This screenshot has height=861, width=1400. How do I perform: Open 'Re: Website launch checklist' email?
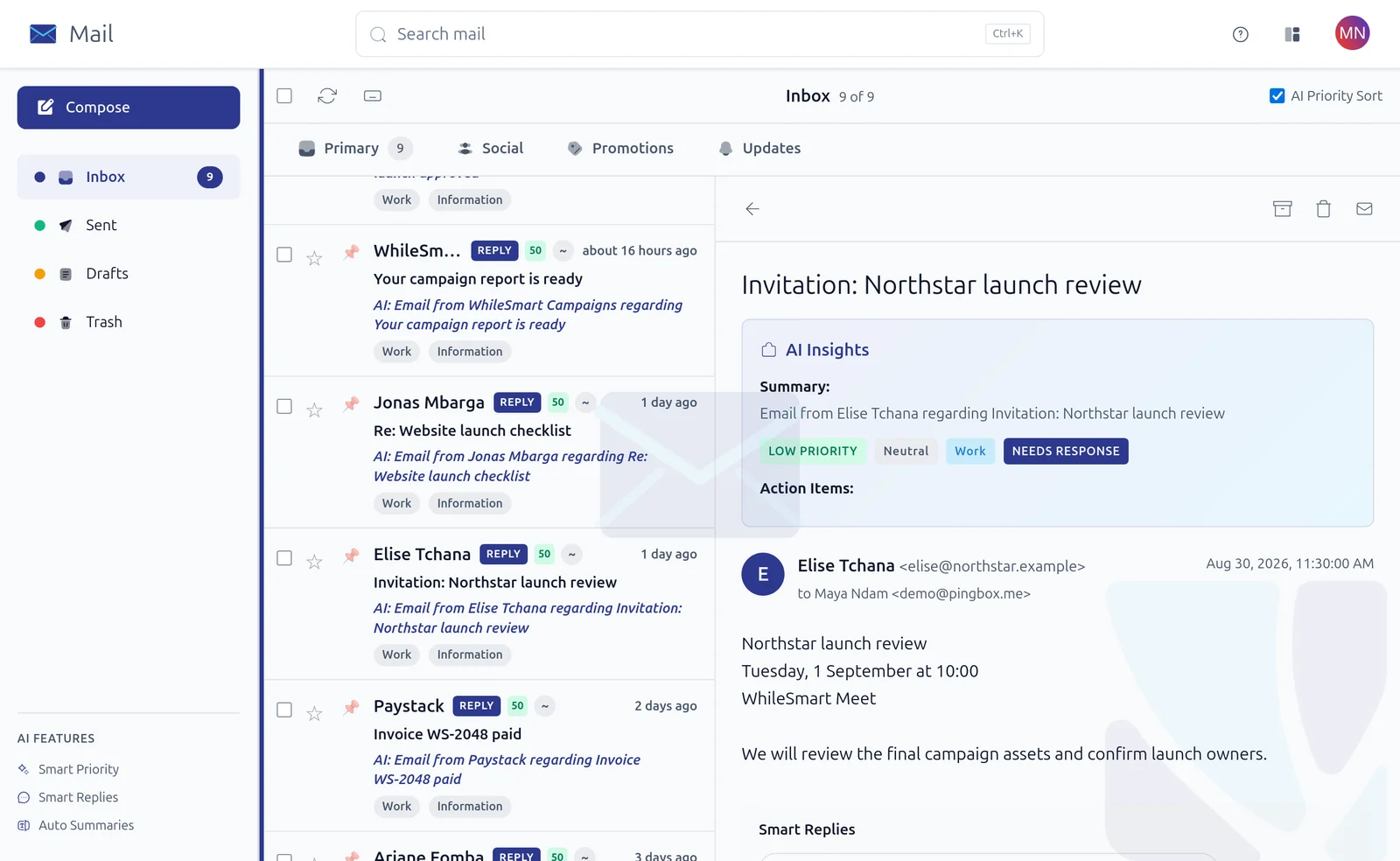coord(472,430)
